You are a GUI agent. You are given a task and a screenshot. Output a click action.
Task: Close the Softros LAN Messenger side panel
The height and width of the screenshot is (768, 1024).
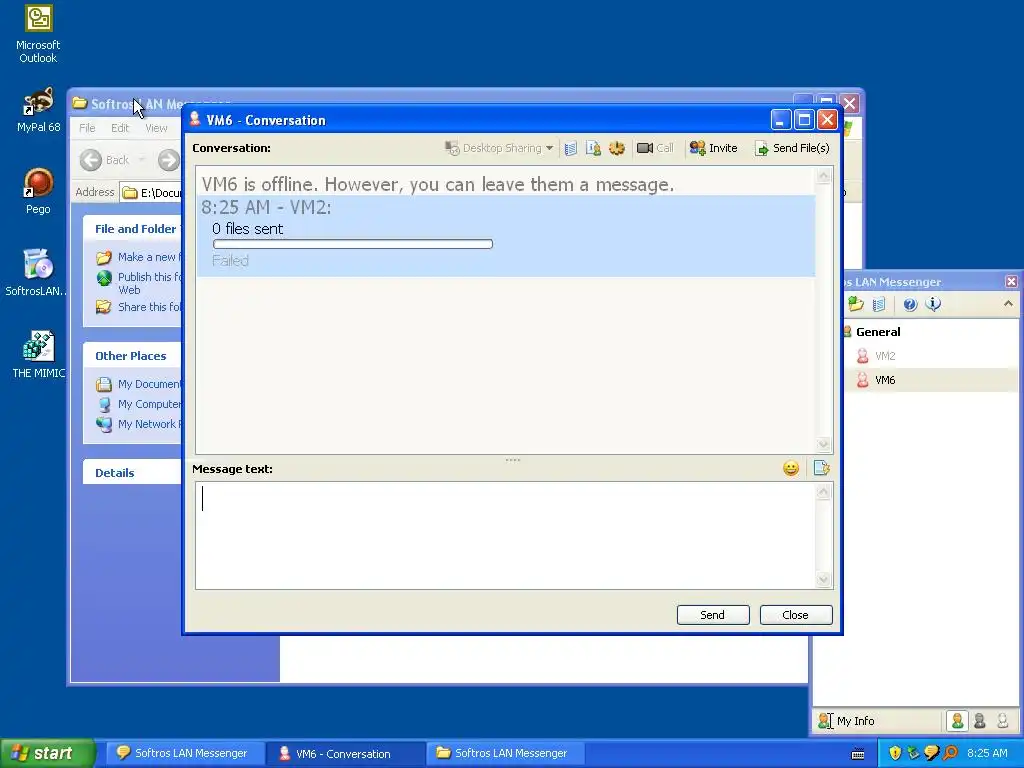click(x=1011, y=281)
